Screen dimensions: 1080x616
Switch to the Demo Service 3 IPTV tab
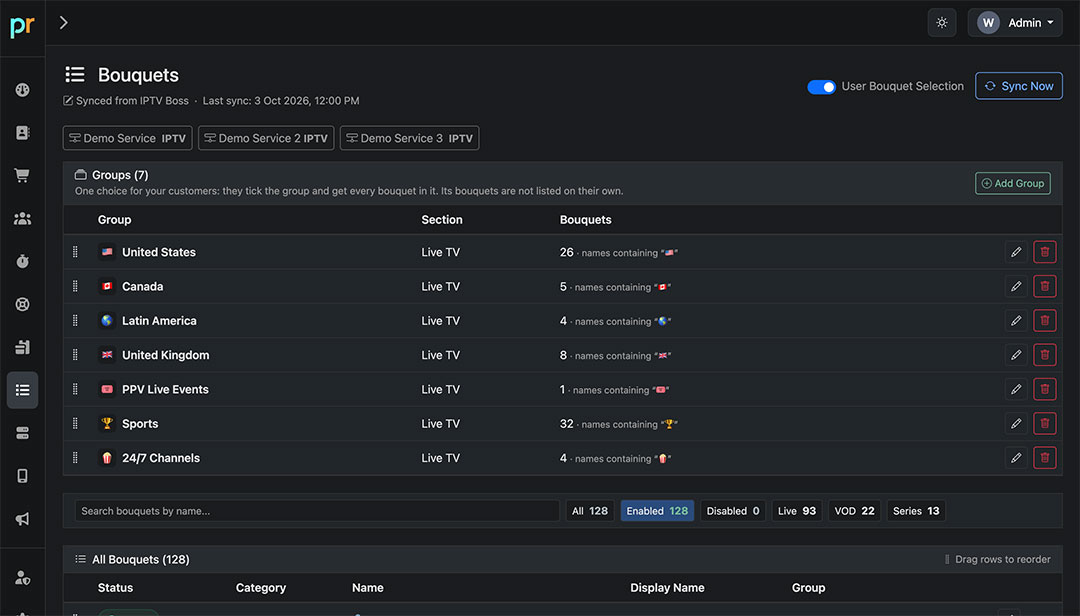(x=409, y=138)
